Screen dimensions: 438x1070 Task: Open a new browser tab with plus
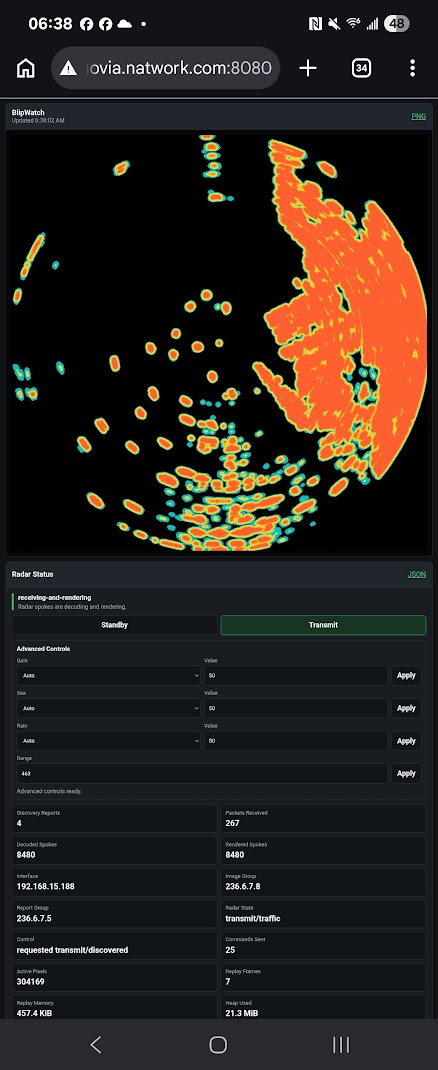coord(308,68)
